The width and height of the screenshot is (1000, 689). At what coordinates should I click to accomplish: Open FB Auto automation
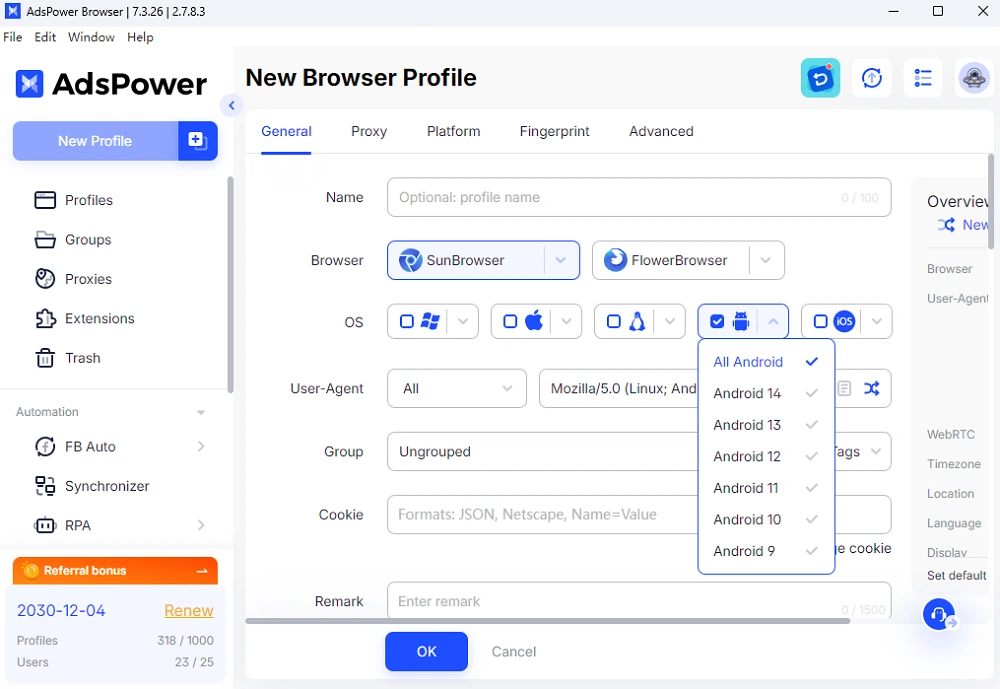click(90, 447)
